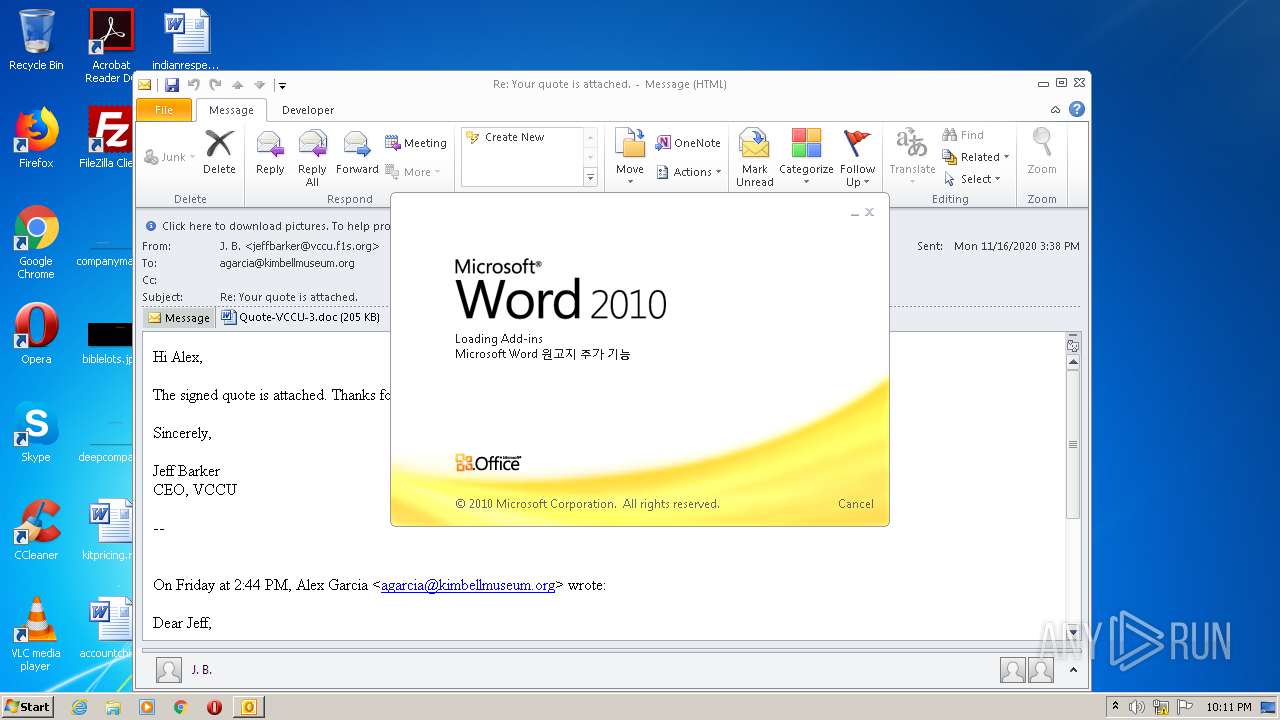
Task: Switch to the Developer tab
Action: [308, 110]
